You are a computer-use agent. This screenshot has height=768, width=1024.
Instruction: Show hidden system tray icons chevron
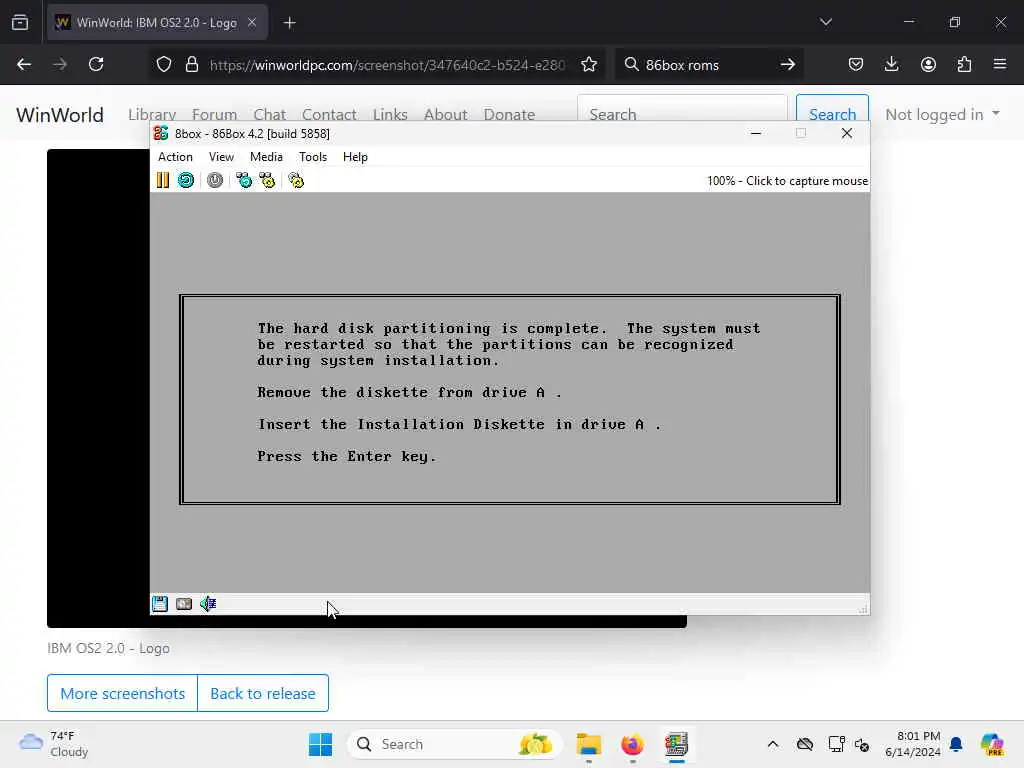tap(773, 744)
